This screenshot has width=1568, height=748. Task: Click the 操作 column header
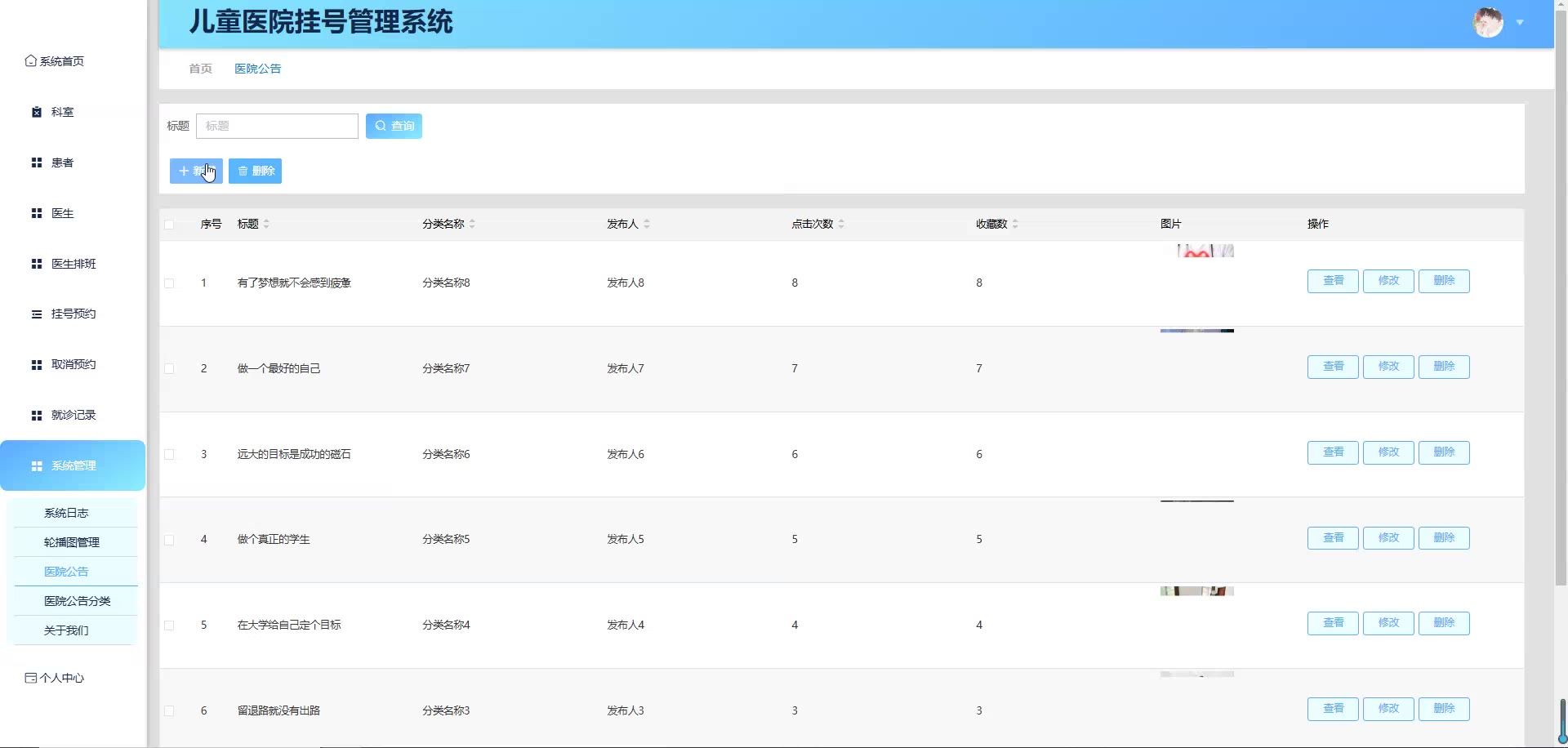(x=1318, y=224)
